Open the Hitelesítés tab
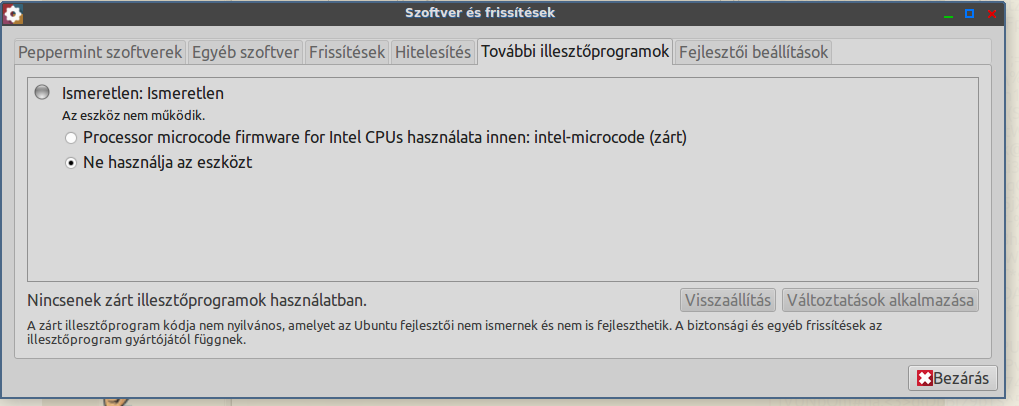 click(433, 53)
